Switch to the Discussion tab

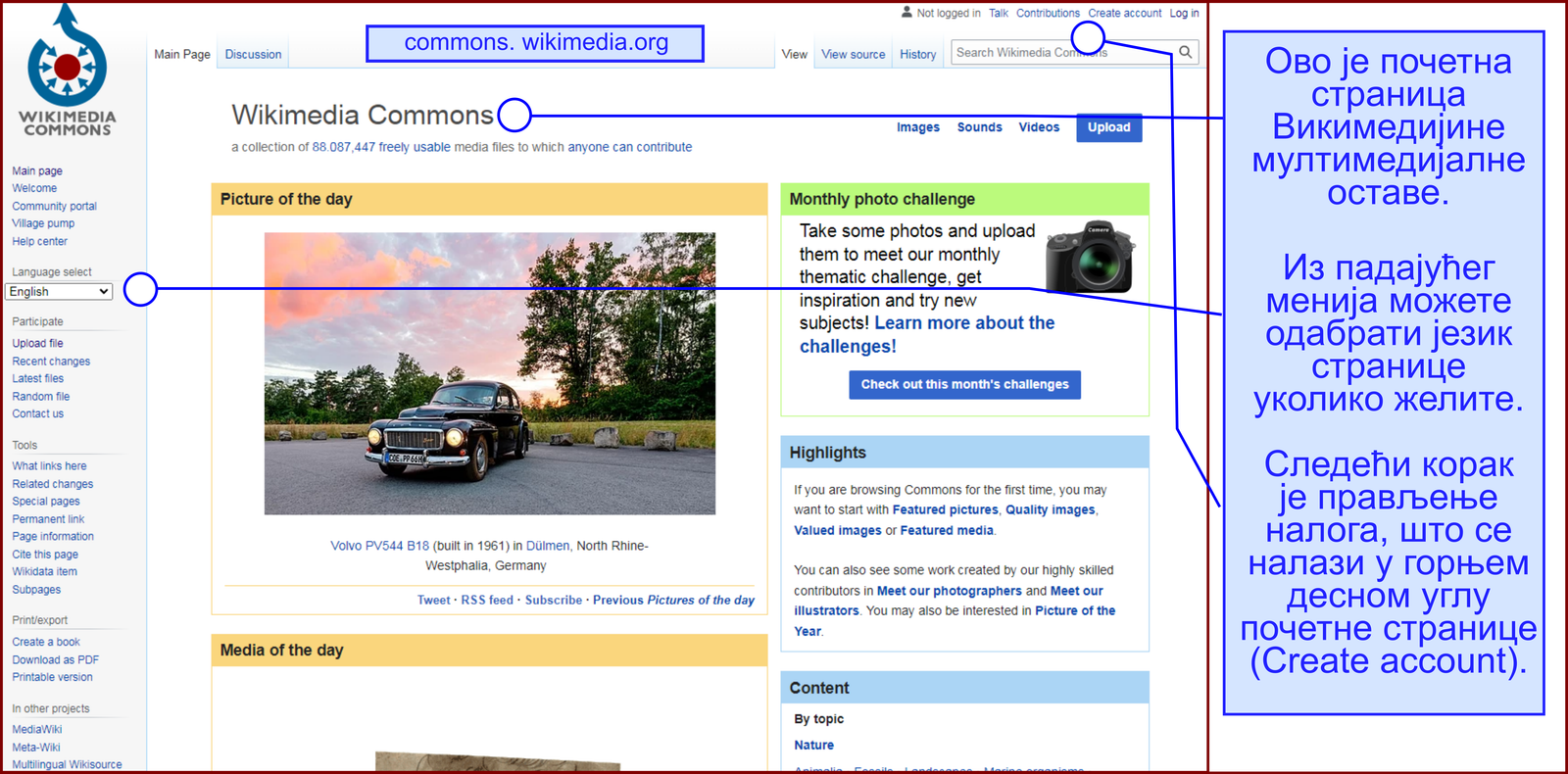253,55
